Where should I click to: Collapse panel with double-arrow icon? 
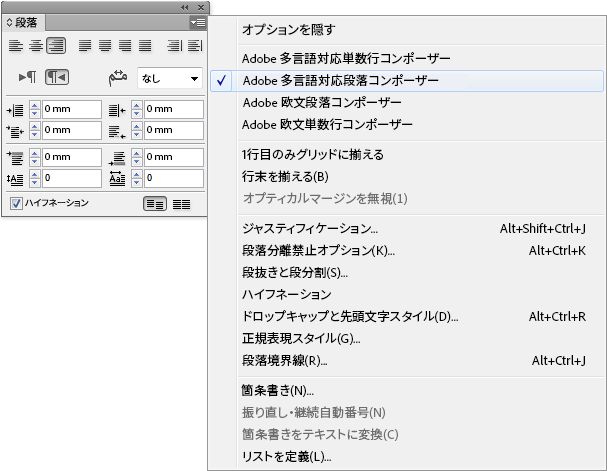pos(185,7)
